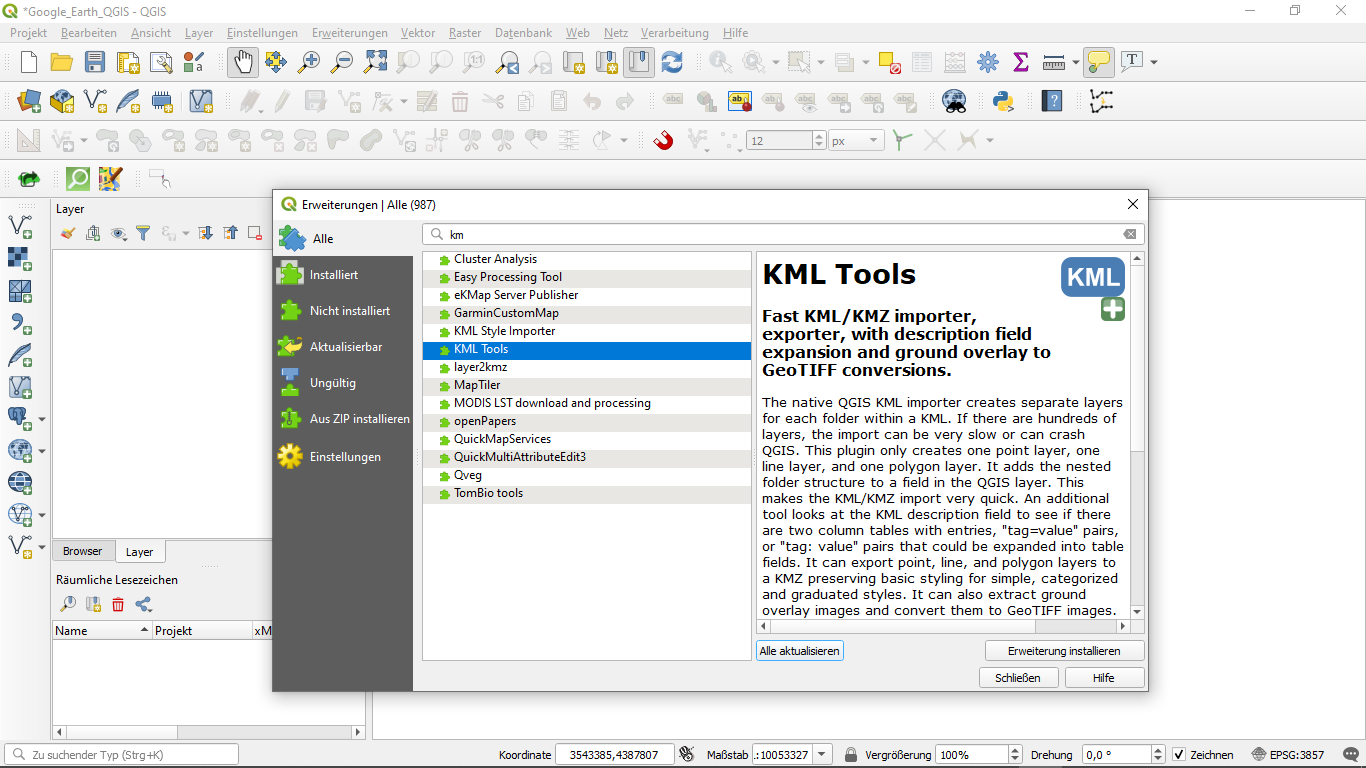Add a PostGIS layer elephant icon
The height and width of the screenshot is (768, 1366).
point(20,418)
